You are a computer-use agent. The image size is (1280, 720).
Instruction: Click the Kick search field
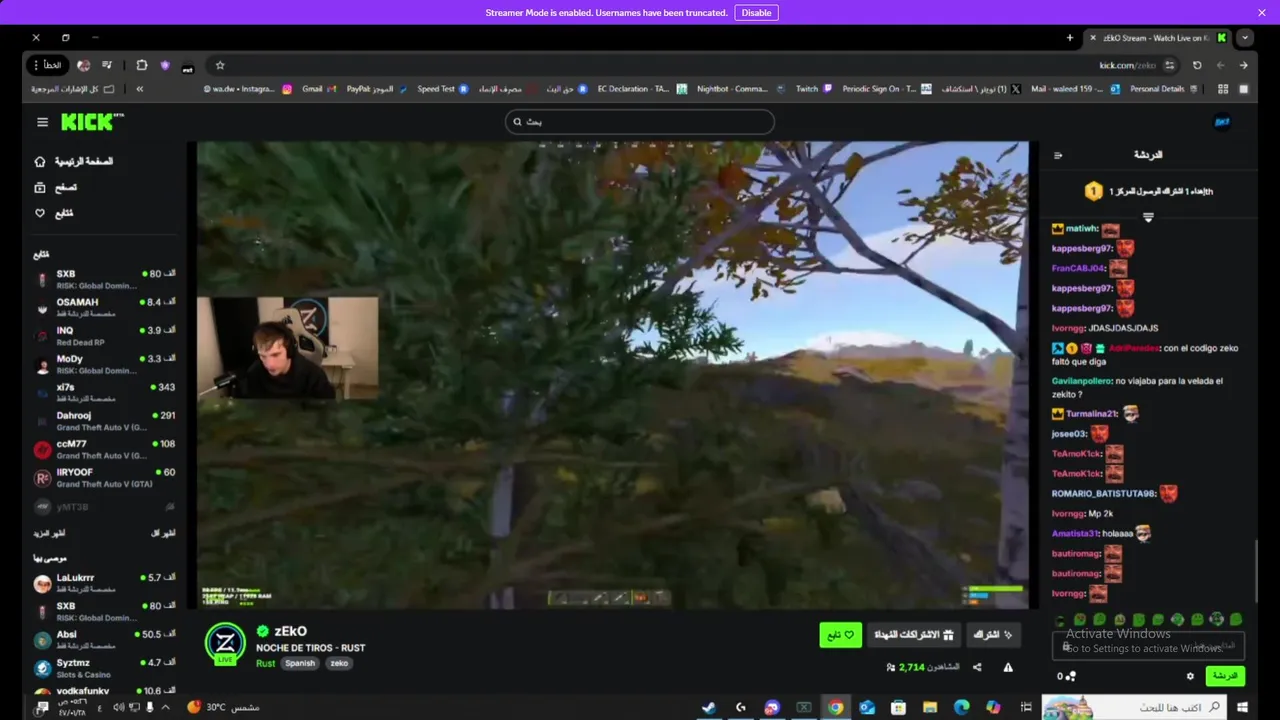(x=640, y=122)
